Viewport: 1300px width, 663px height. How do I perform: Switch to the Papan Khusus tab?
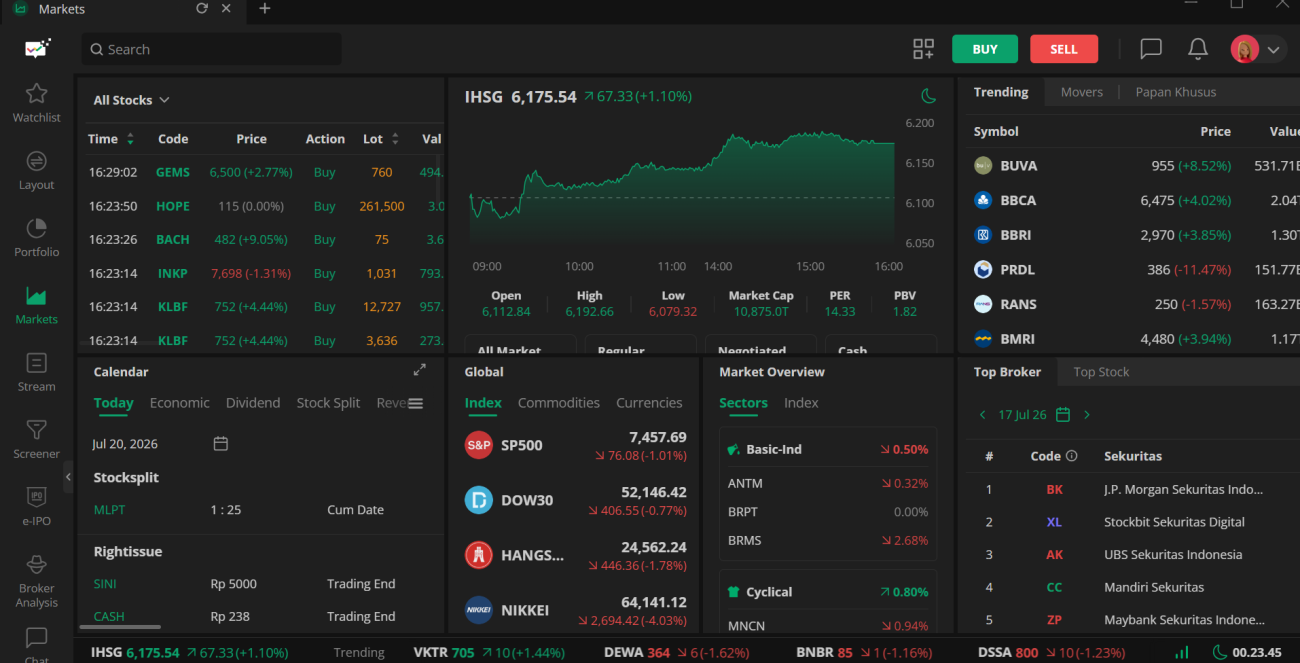tap(1176, 92)
